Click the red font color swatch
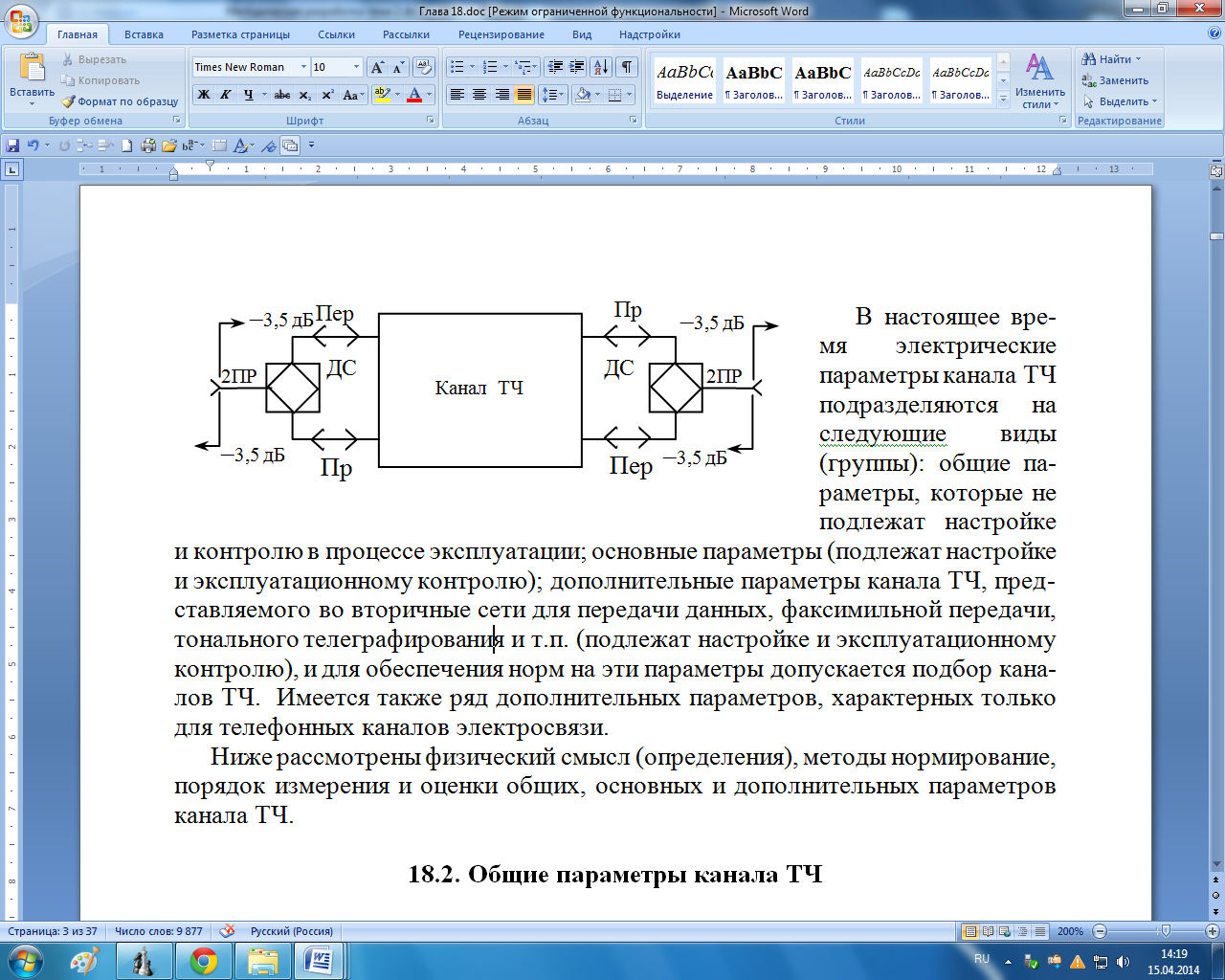1225x980 pixels. click(x=414, y=95)
